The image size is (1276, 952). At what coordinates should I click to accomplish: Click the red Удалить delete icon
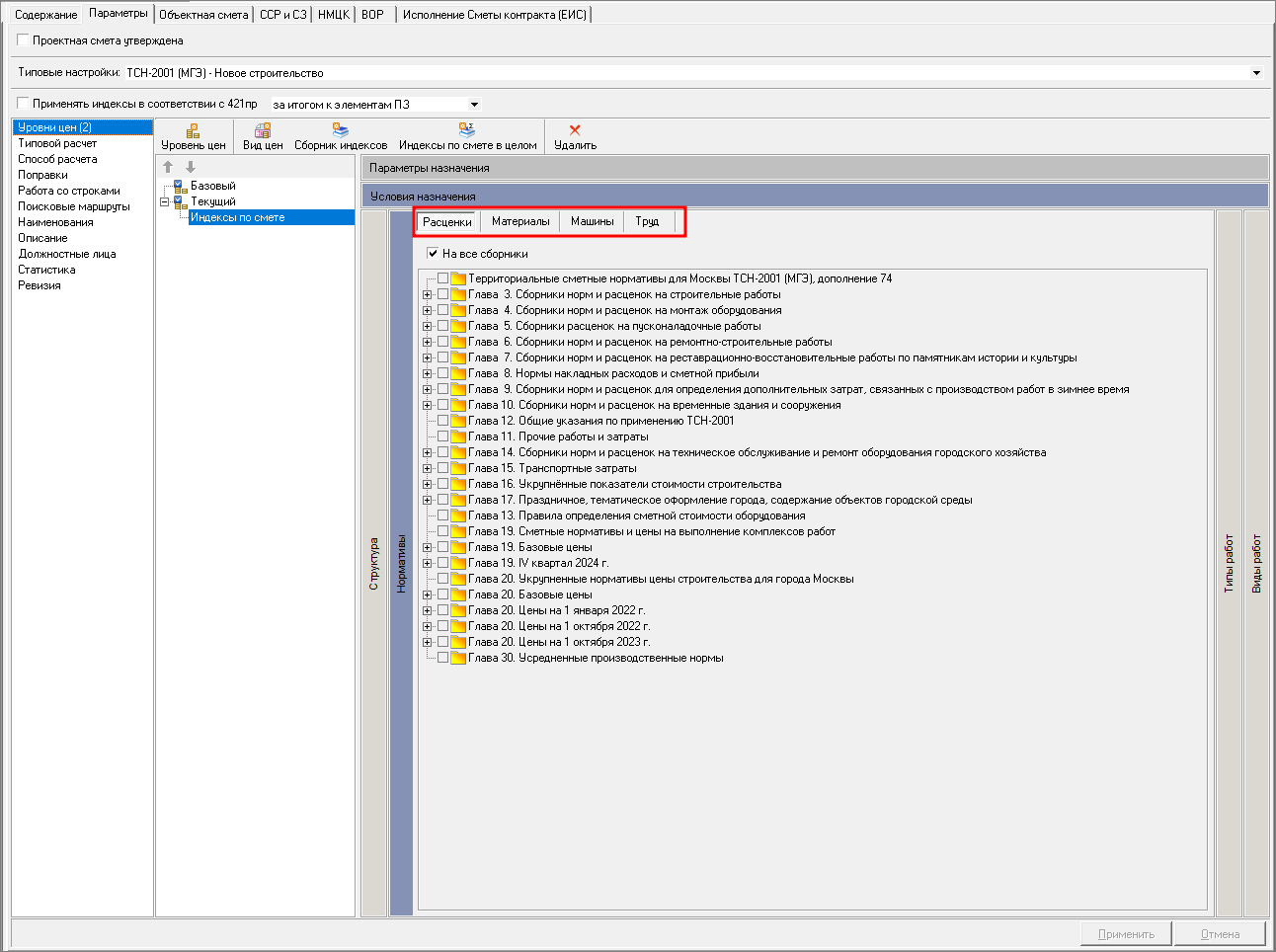575,130
